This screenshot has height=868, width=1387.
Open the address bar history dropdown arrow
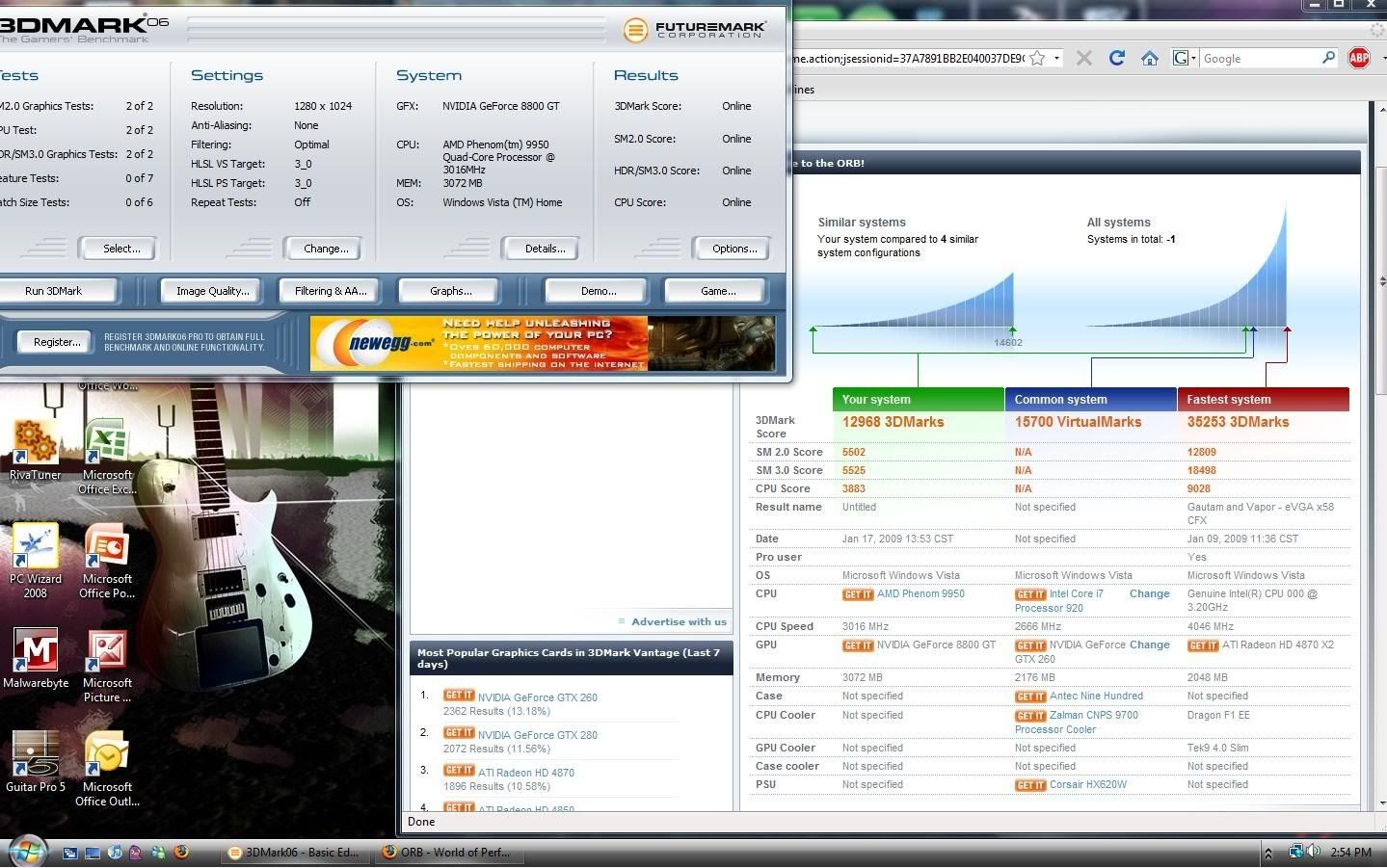pyautogui.click(x=1056, y=58)
